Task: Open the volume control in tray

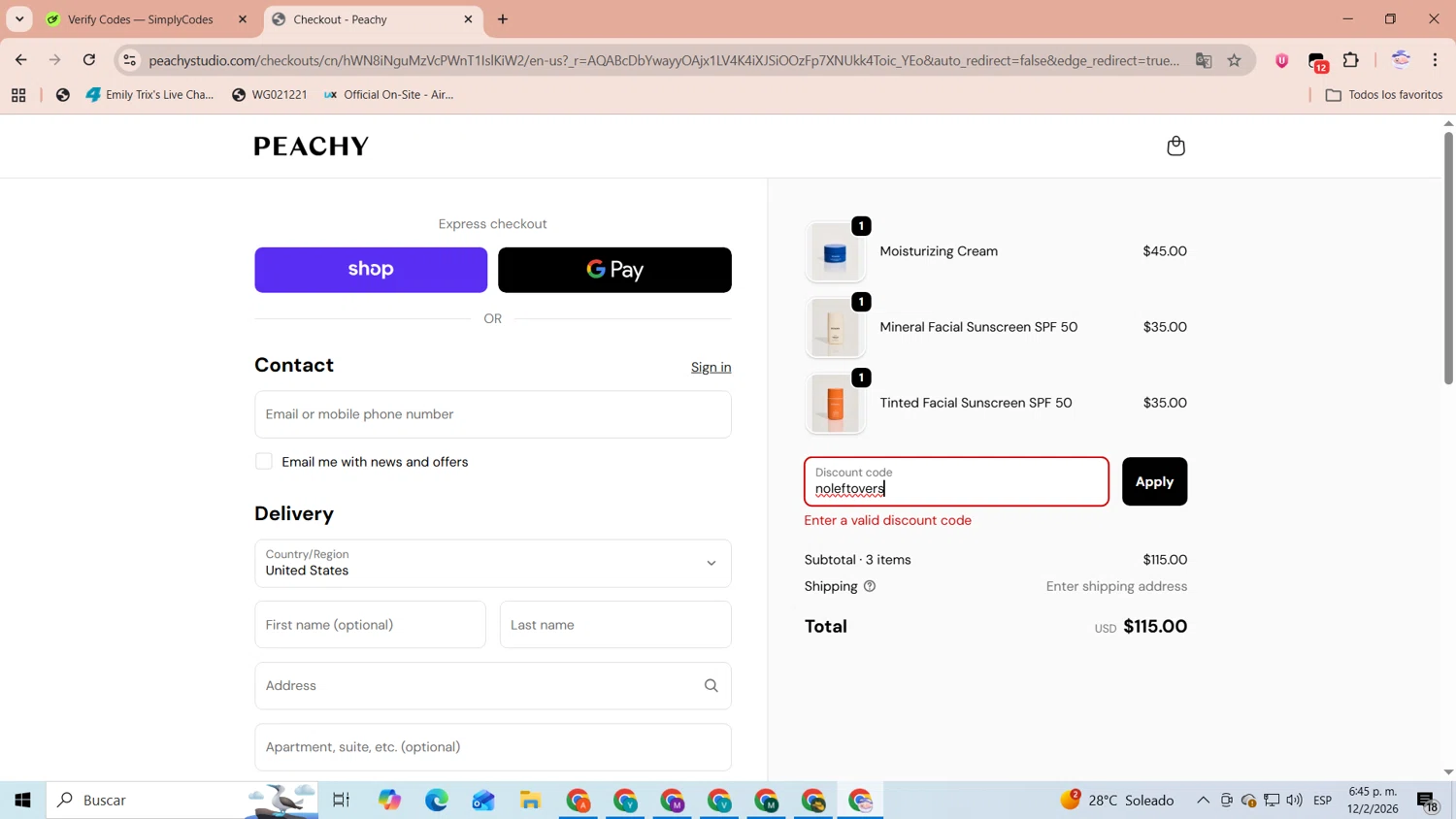Action: coord(1294,801)
